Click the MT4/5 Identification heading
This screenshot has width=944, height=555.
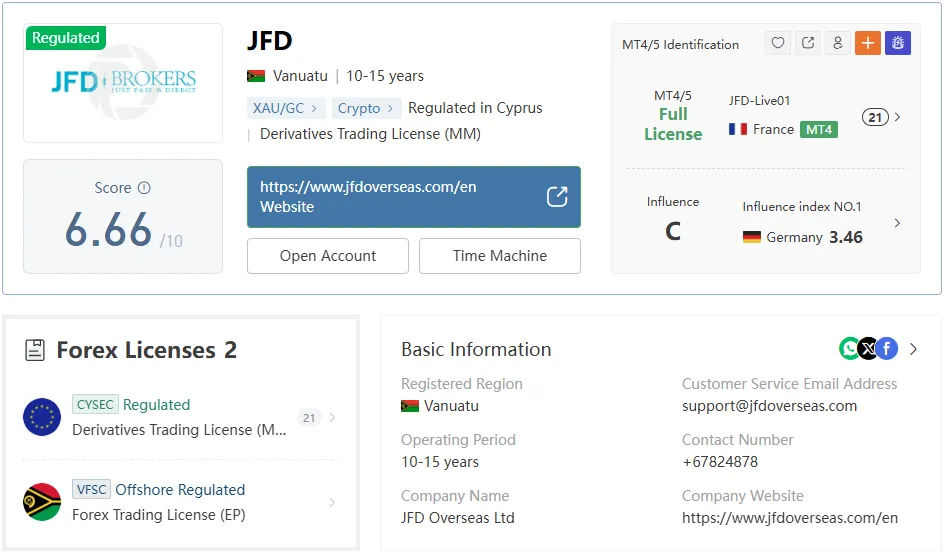[680, 45]
